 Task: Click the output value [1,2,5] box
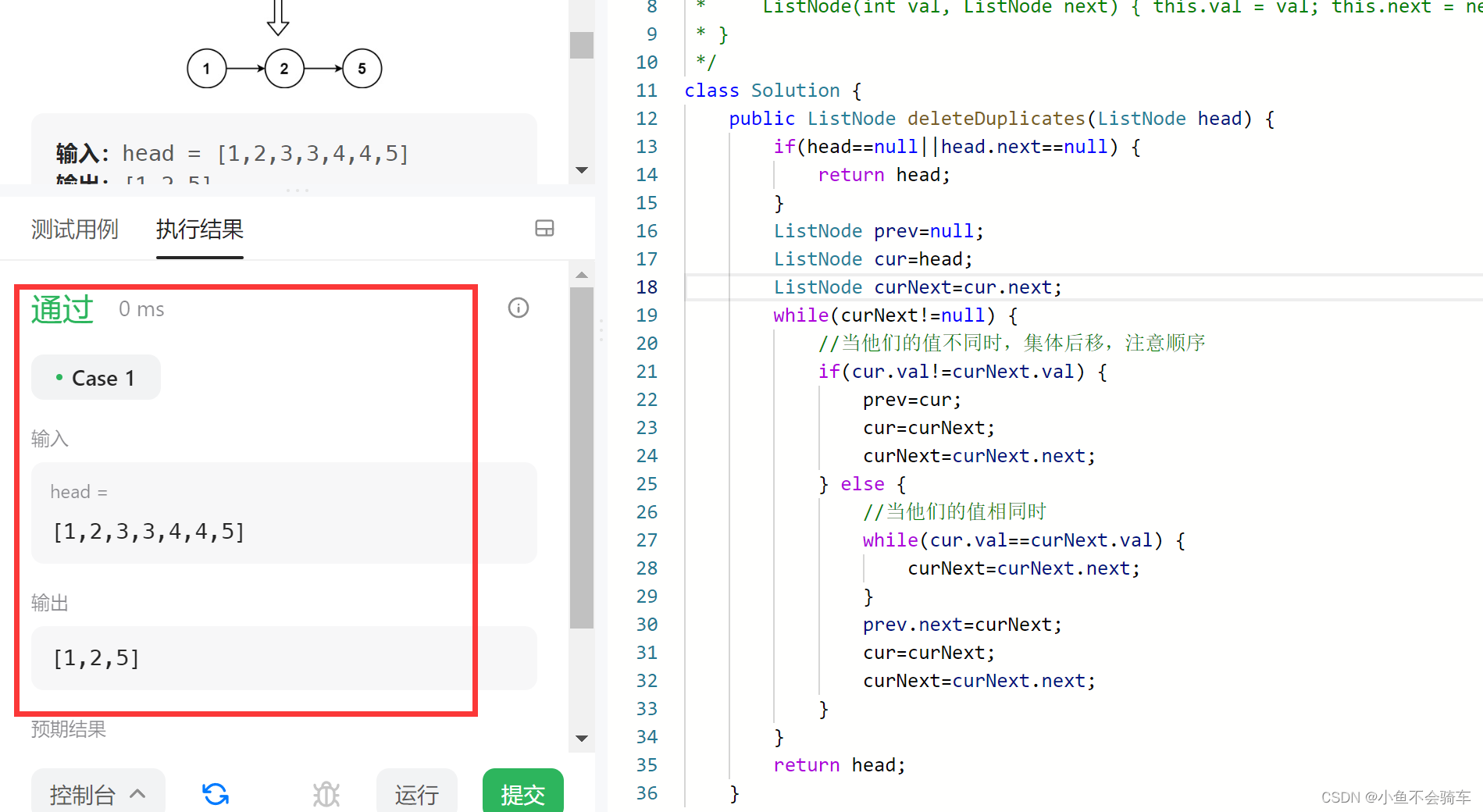tap(283, 657)
